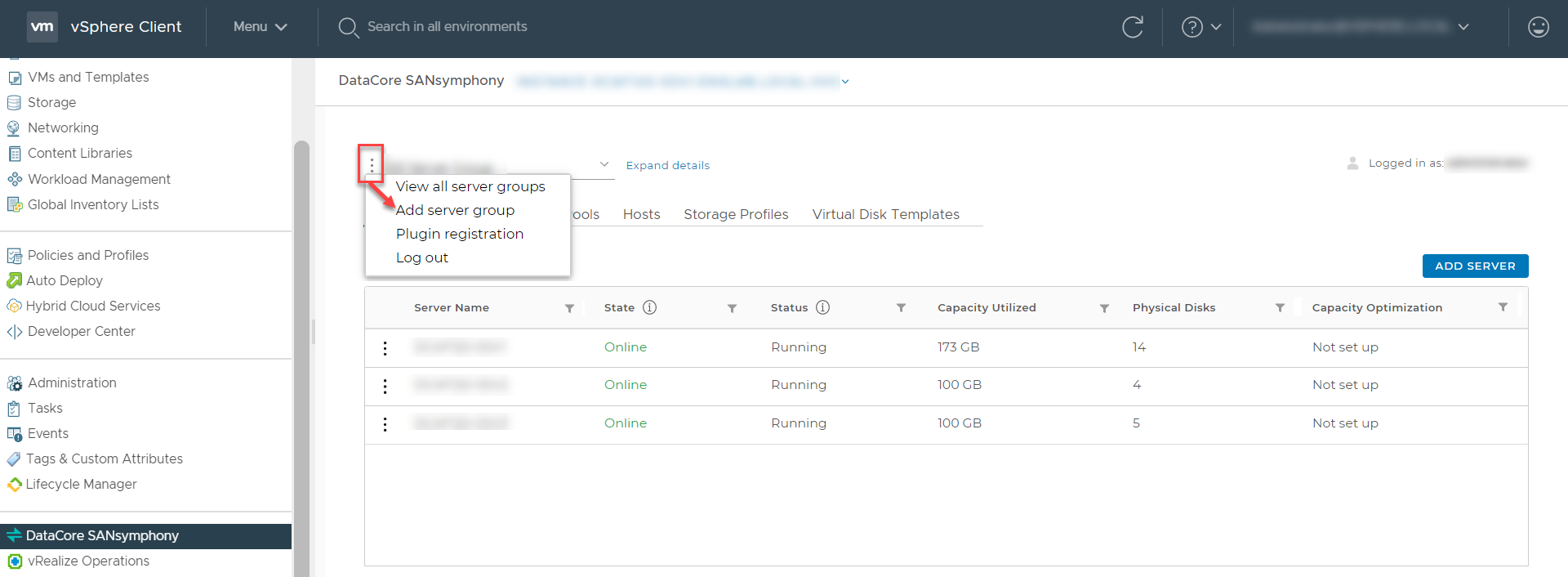Choose Add server group menu entry

click(x=455, y=210)
